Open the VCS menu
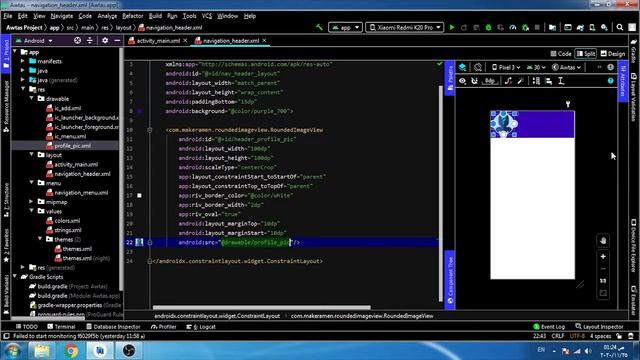640x360 pixels. pos(207,16)
